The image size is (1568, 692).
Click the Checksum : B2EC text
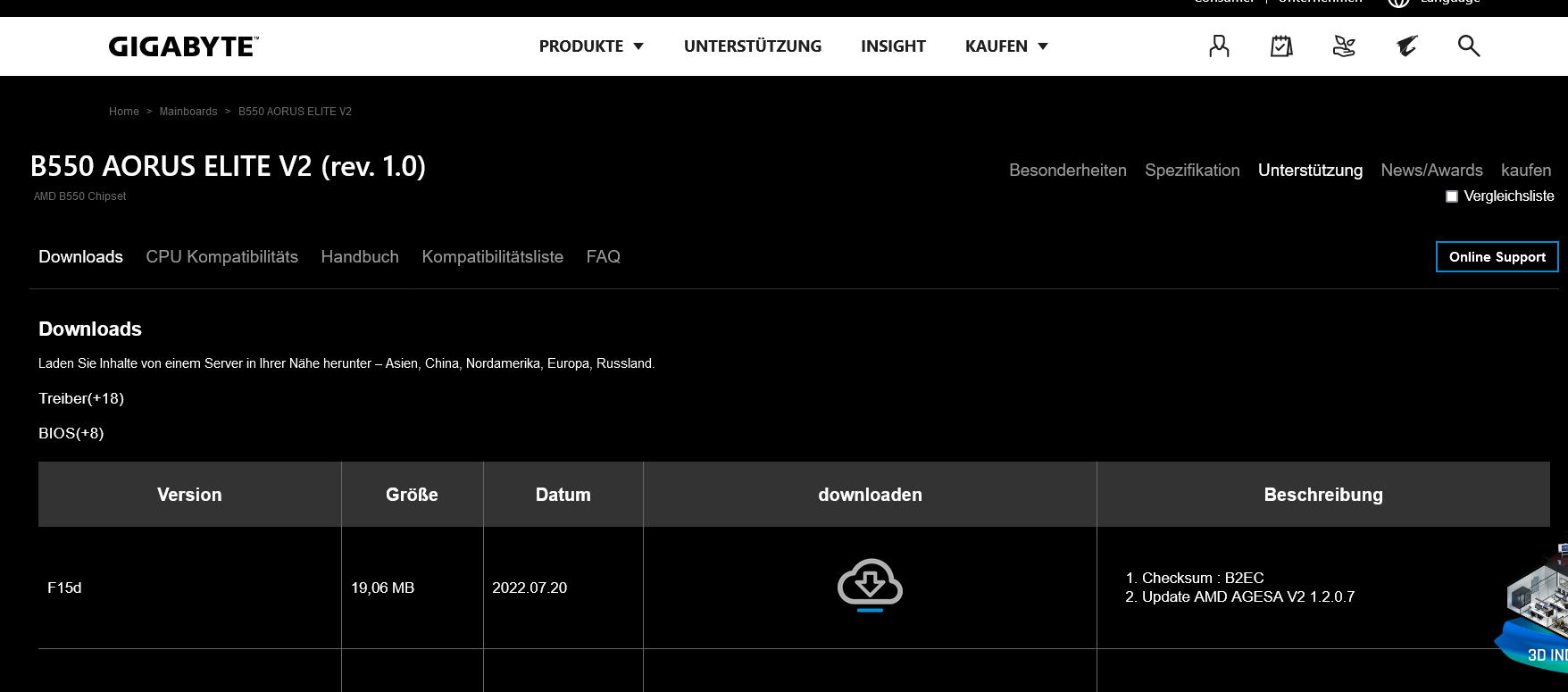[x=1203, y=578]
